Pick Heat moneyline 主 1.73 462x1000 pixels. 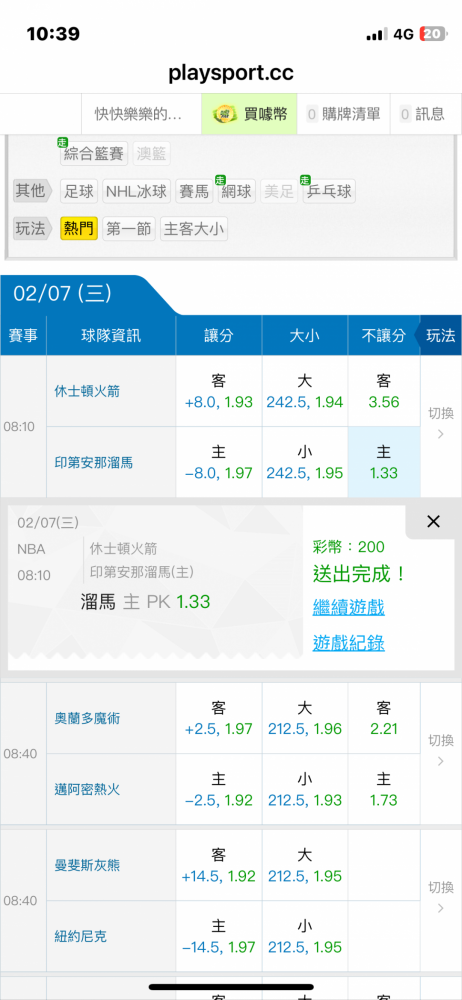tap(384, 790)
